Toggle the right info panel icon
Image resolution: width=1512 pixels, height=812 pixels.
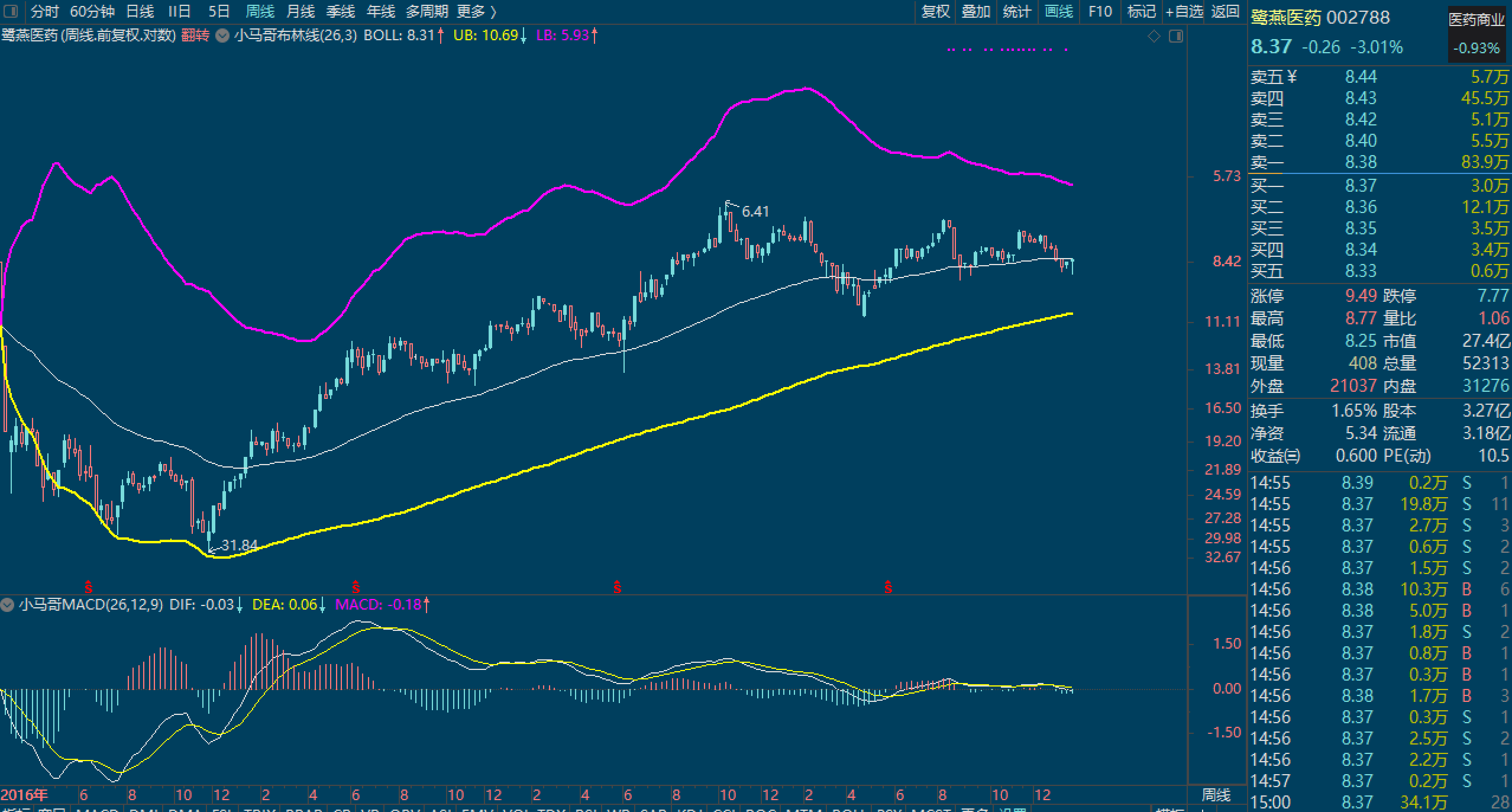coord(1177,37)
